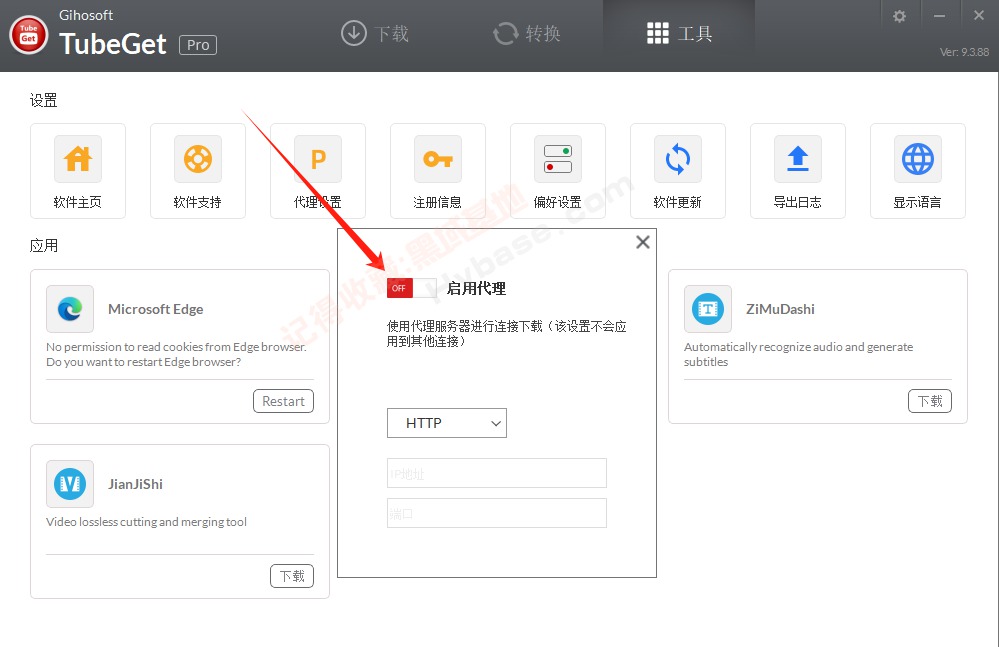999x647 pixels.
Task: Click the 启用代理 label text
Action: [476, 288]
